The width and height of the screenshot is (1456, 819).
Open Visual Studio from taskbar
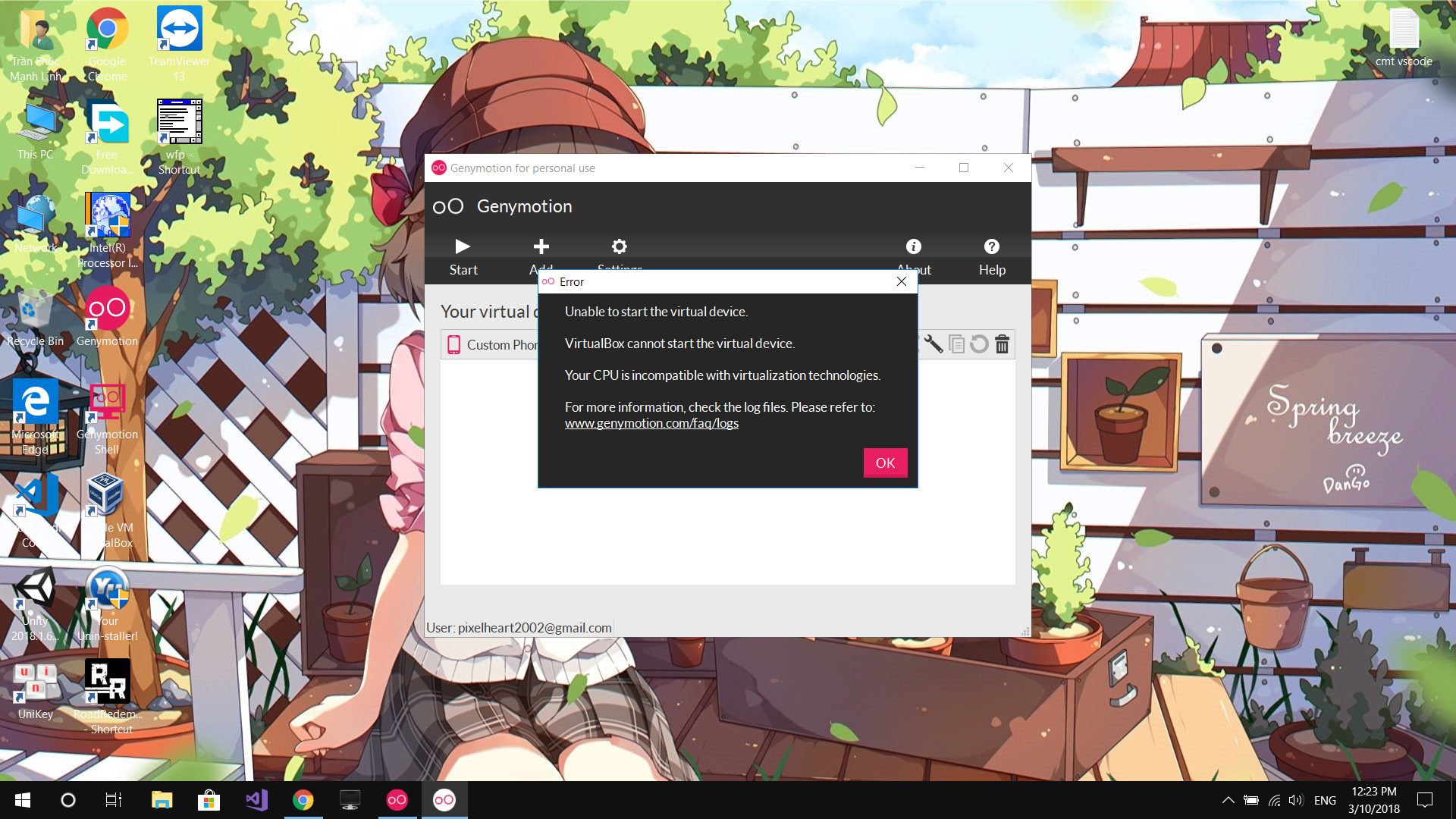(256, 800)
